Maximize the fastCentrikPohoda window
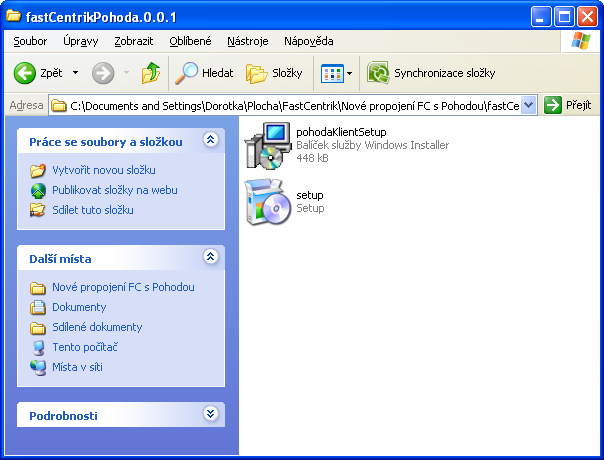This screenshot has height=460, width=604. tap(564, 17)
